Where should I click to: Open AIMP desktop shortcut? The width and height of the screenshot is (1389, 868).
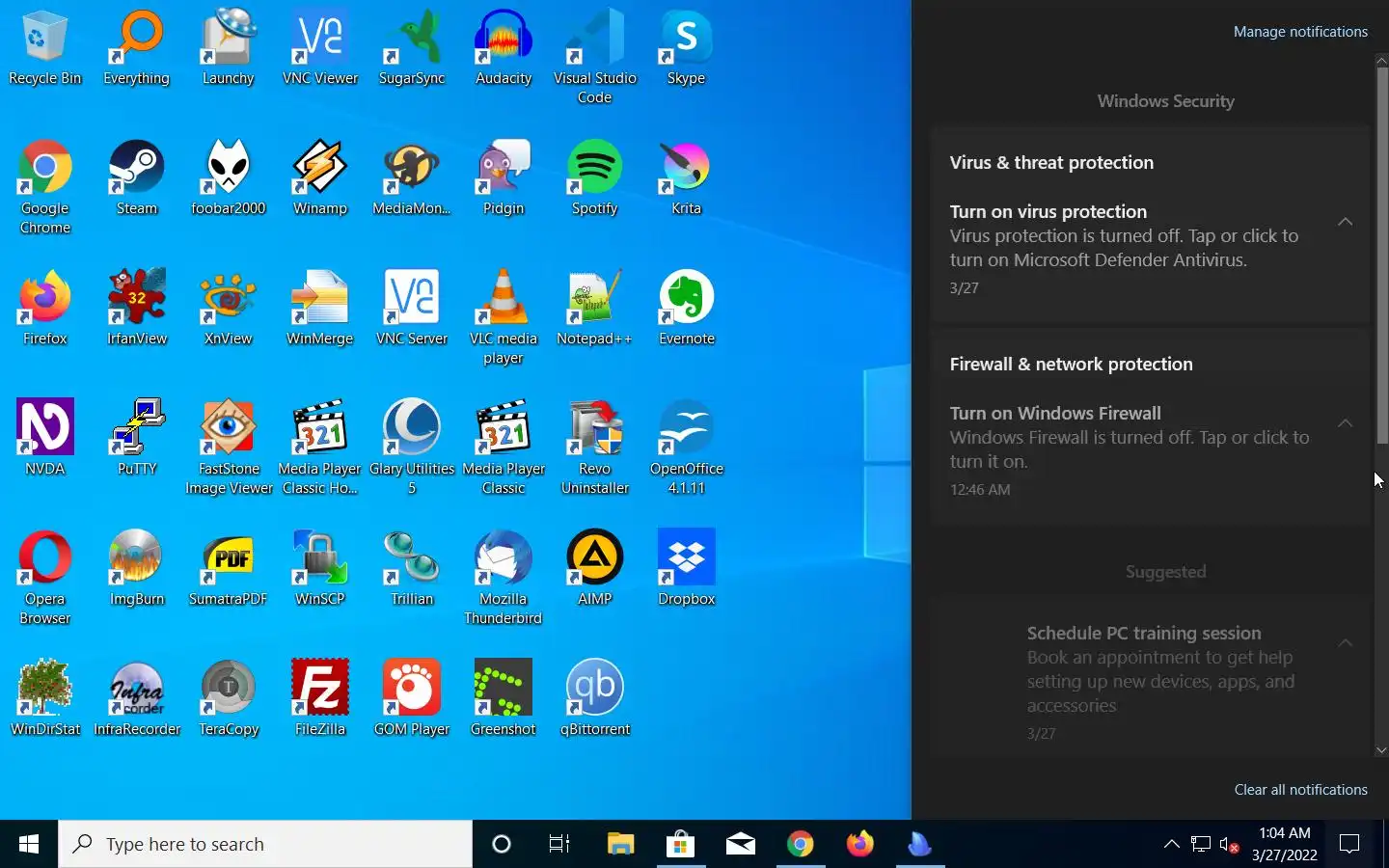pyautogui.click(x=594, y=569)
